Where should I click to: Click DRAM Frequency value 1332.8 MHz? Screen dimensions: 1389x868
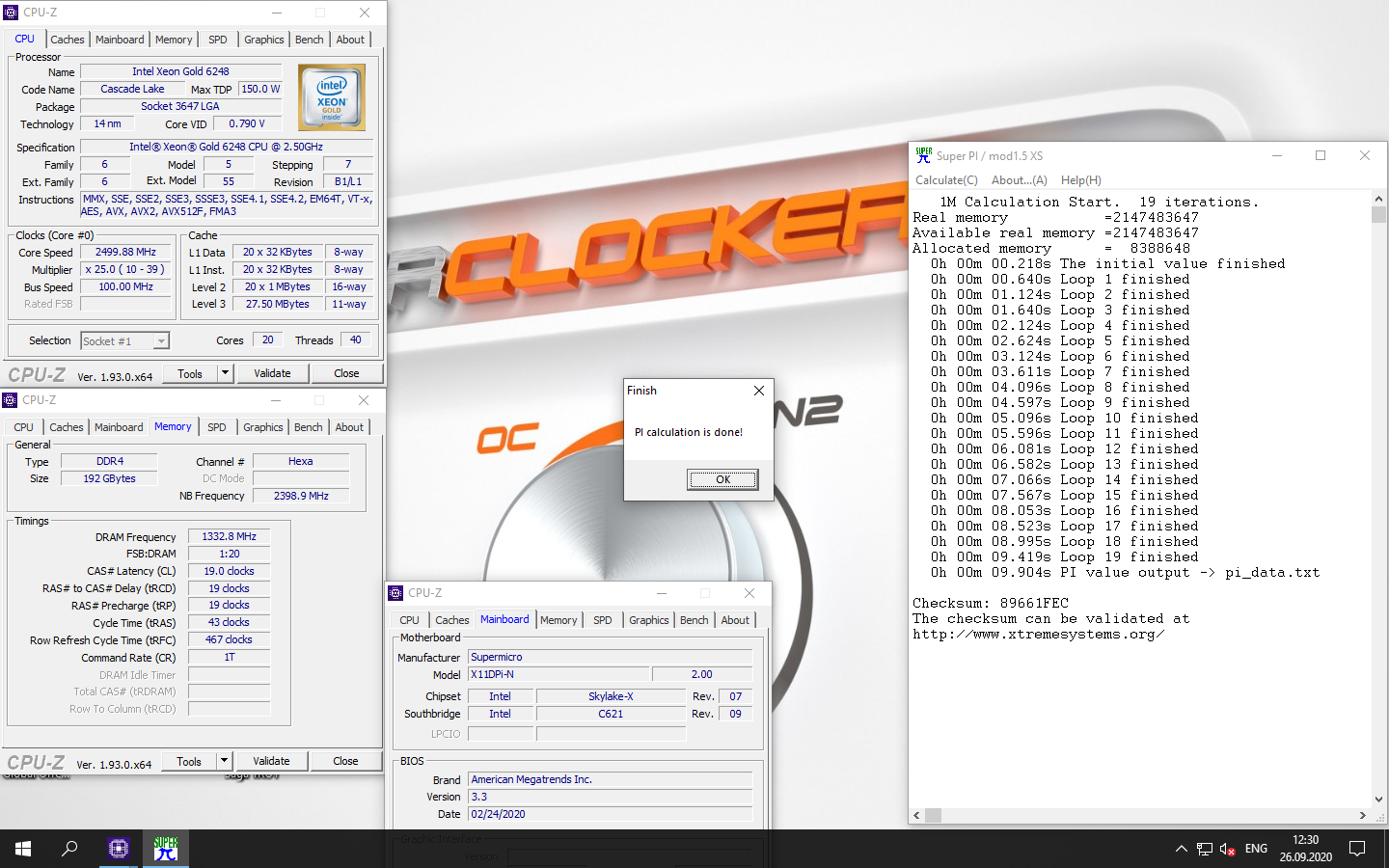[x=230, y=536]
